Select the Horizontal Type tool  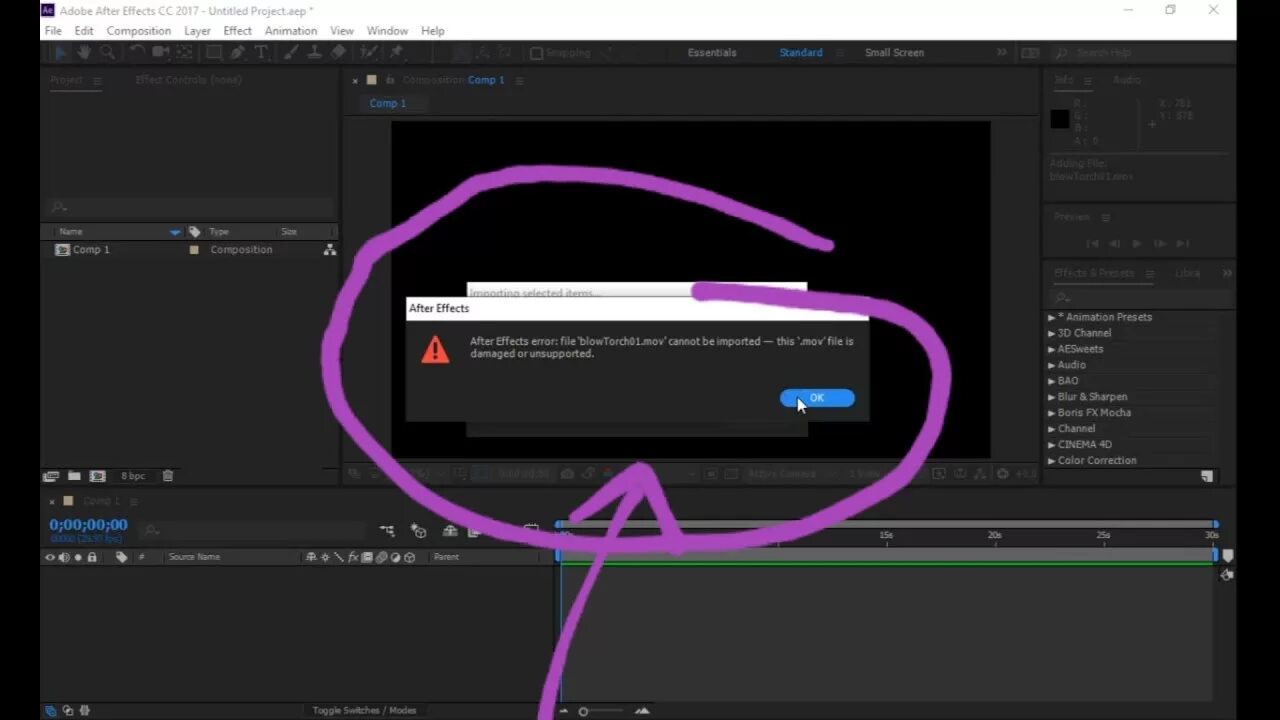click(x=261, y=53)
